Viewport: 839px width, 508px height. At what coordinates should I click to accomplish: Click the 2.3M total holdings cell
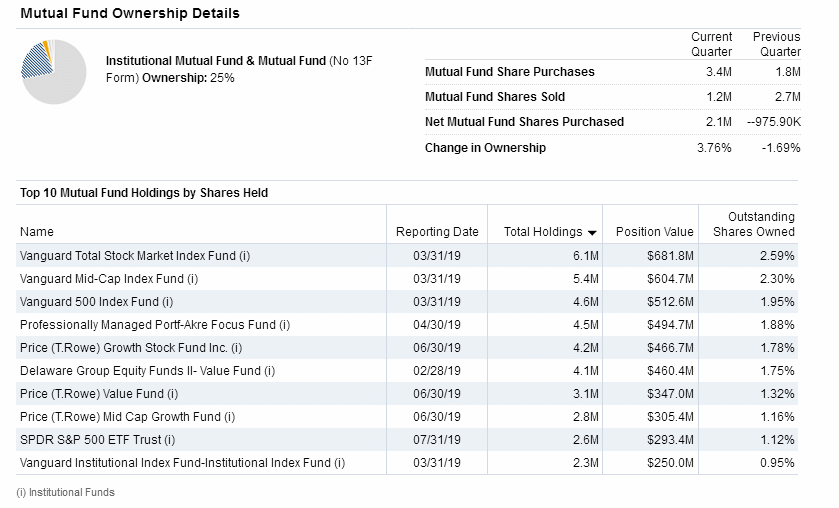pyautogui.click(x=586, y=463)
